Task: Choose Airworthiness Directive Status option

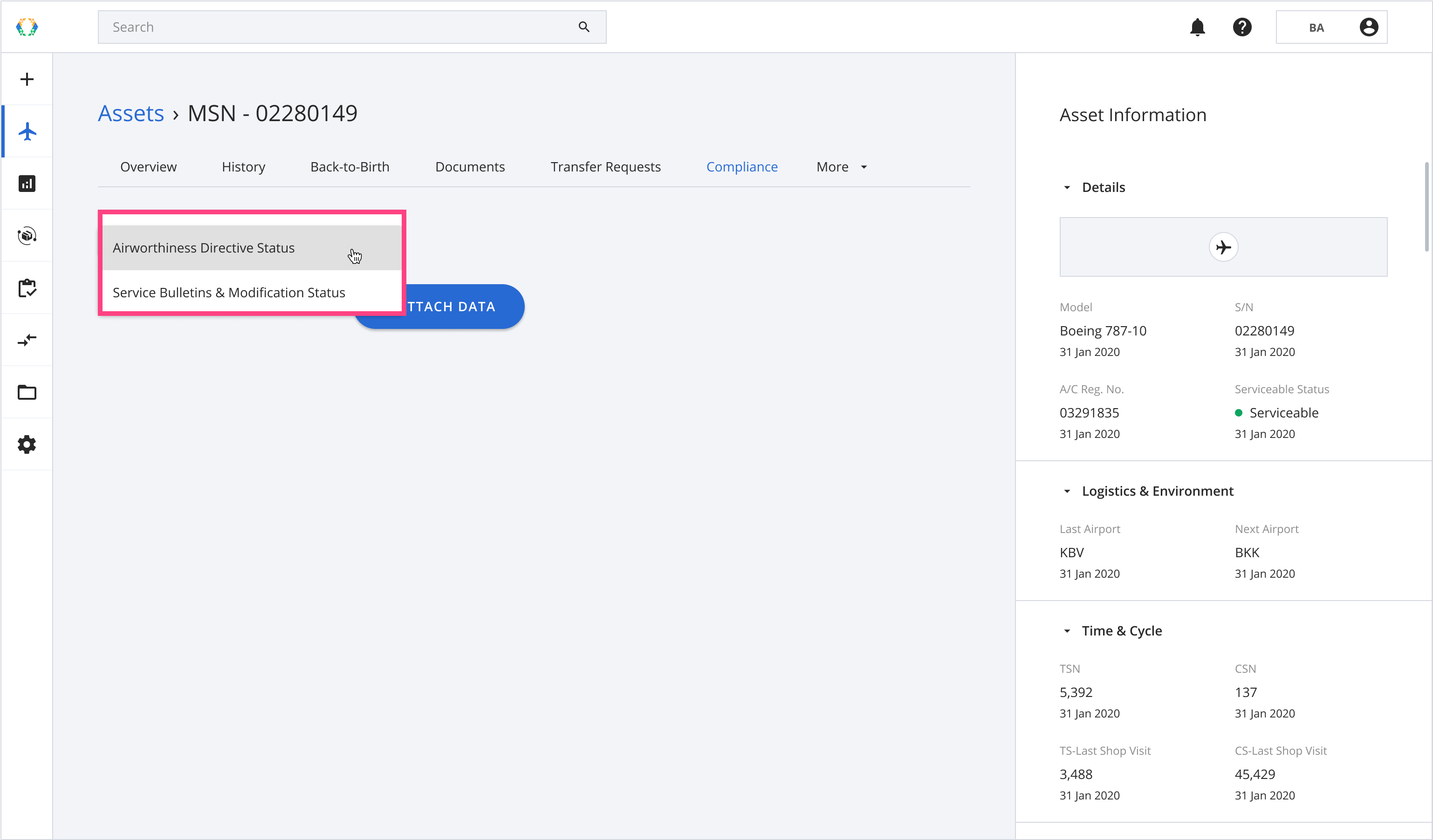Action: pyautogui.click(x=252, y=247)
